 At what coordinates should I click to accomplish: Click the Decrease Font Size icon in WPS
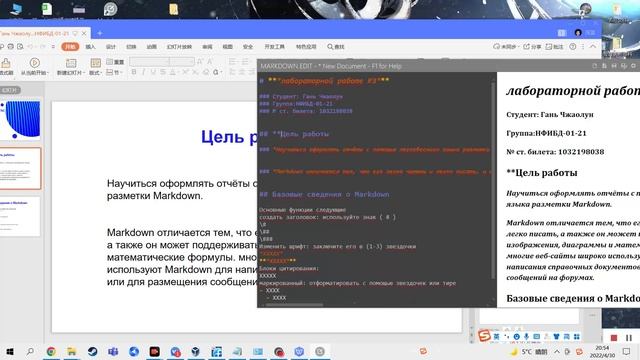pos(210,61)
